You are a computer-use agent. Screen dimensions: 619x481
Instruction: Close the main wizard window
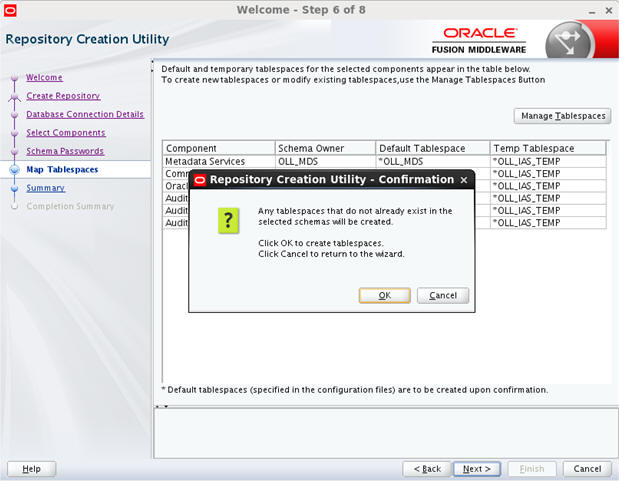coord(609,11)
